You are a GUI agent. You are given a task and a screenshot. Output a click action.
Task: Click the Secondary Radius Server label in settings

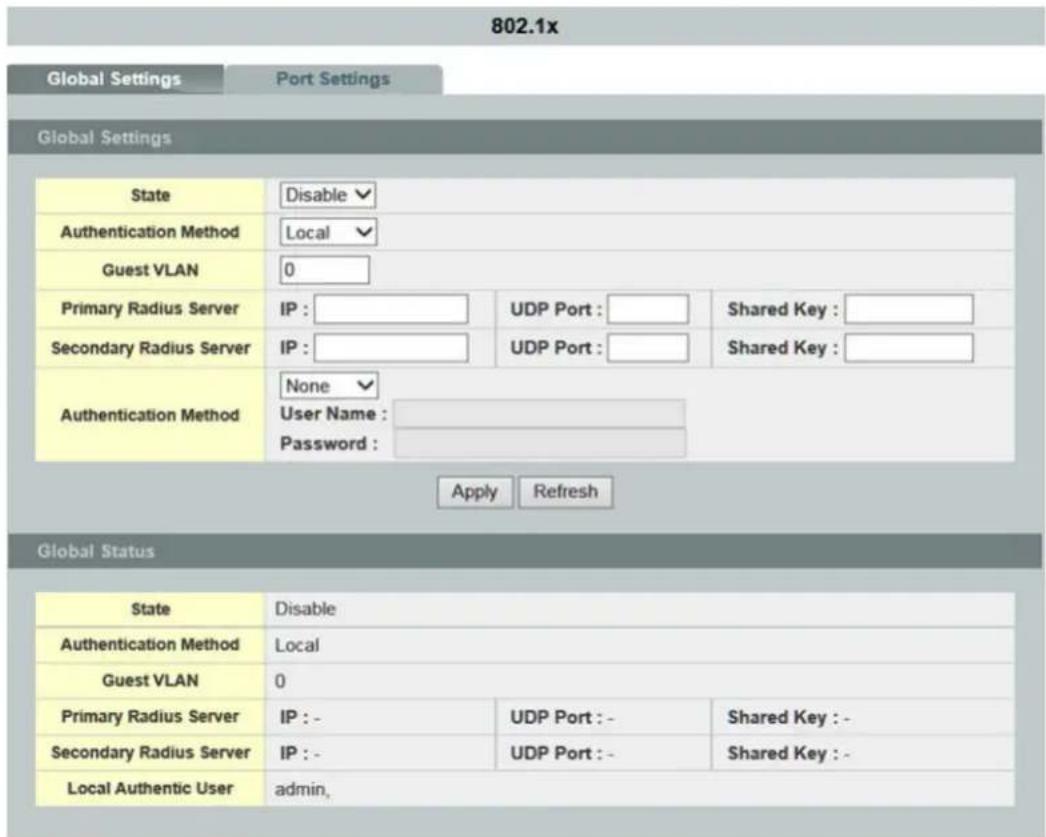pyautogui.click(x=150, y=348)
